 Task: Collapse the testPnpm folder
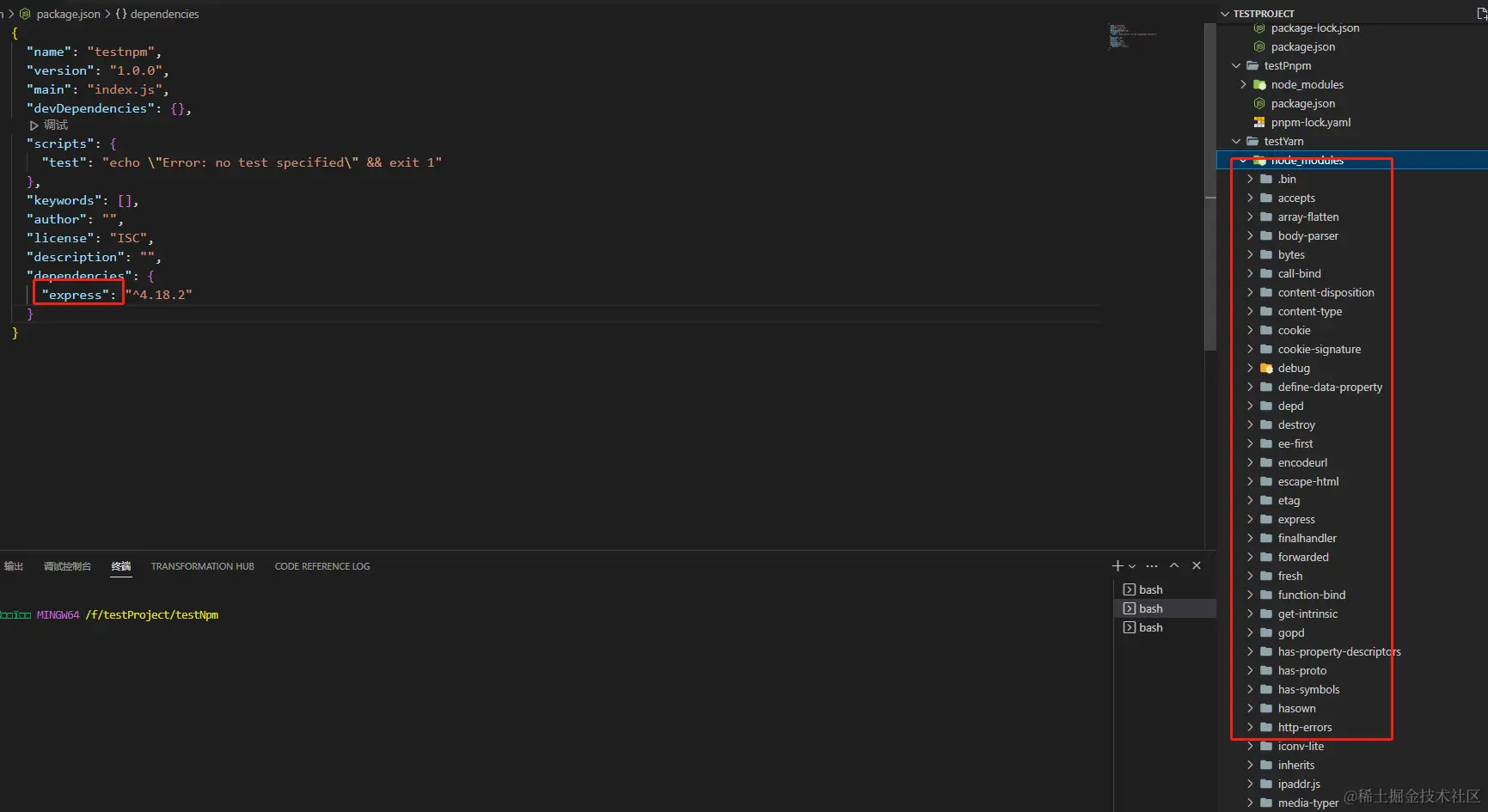pyautogui.click(x=1236, y=66)
